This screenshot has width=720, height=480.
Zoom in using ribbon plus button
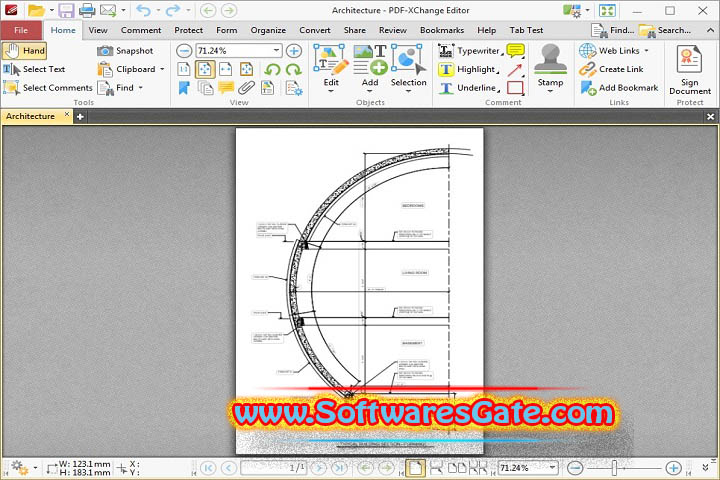(x=294, y=51)
